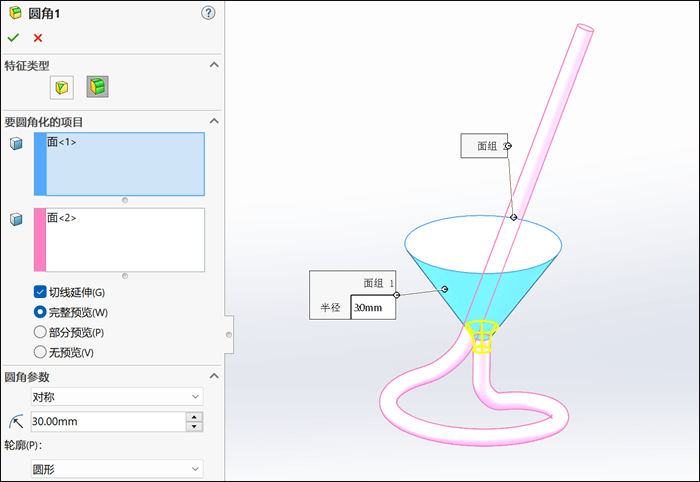Viewport: 700px width, 482px height.
Task: Click the 30.00mm radius input field
Action: [108, 421]
